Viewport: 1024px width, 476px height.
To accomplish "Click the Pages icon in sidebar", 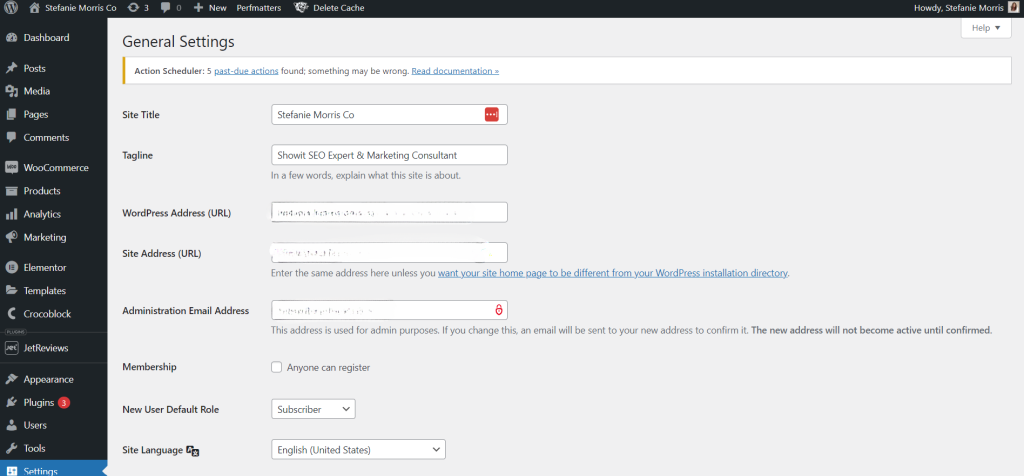I will [x=11, y=114].
